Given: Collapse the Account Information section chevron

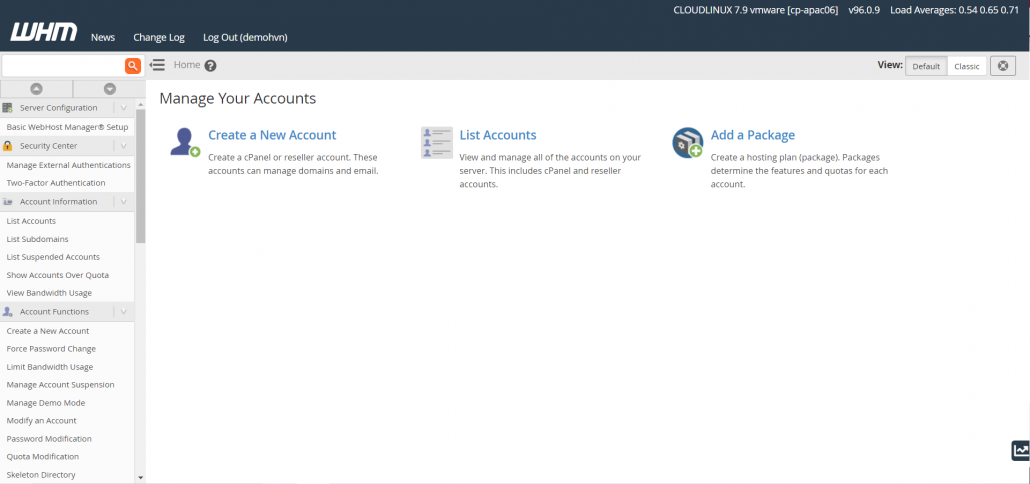Looking at the screenshot, I should [123, 202].
